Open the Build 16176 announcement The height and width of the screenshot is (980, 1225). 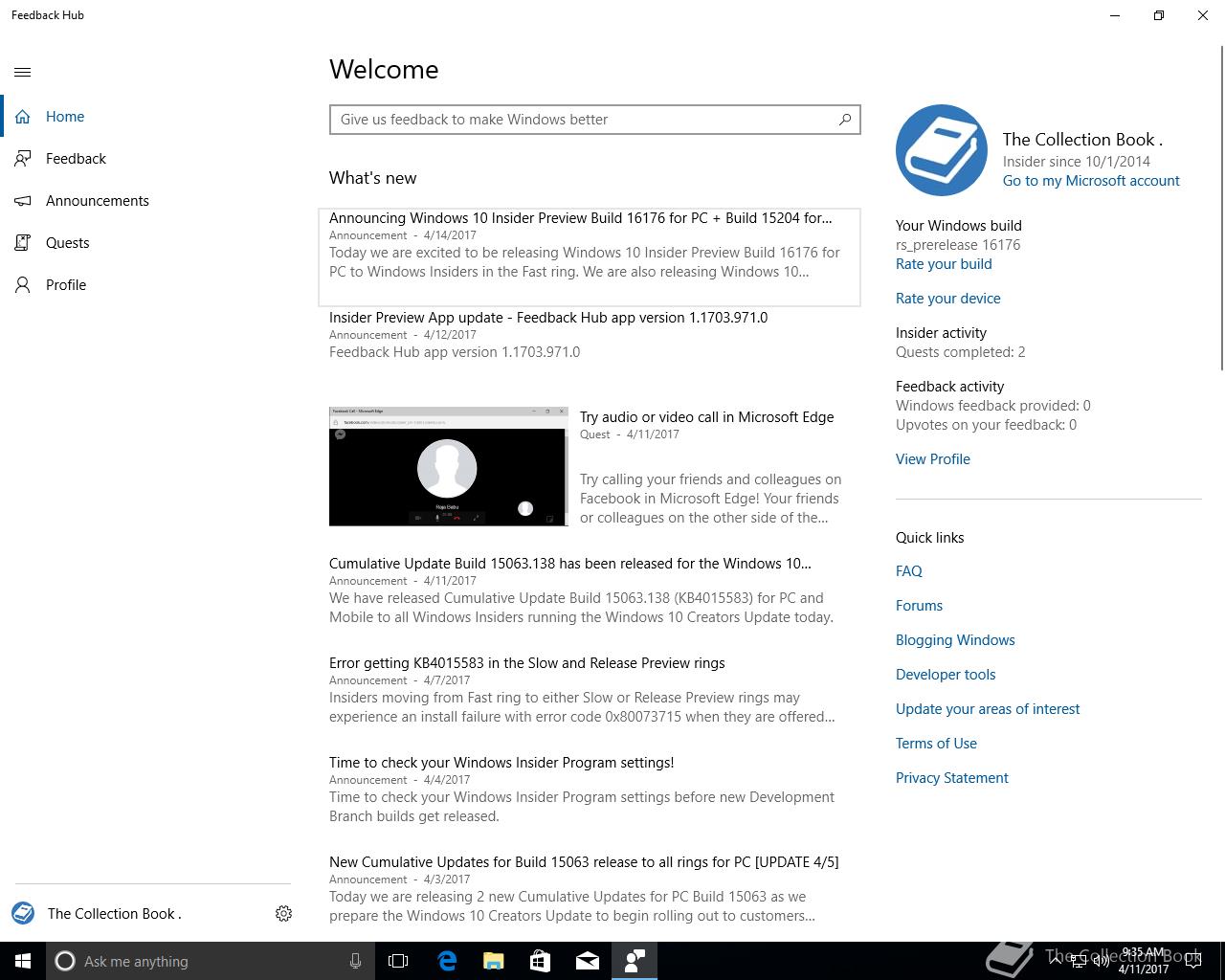[x=590, y=256]
